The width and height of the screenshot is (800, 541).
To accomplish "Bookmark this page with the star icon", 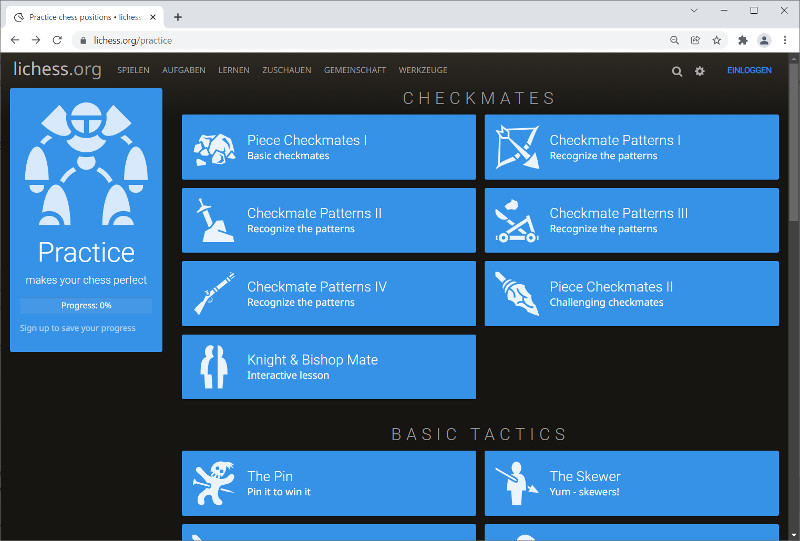I will point(716,40).
